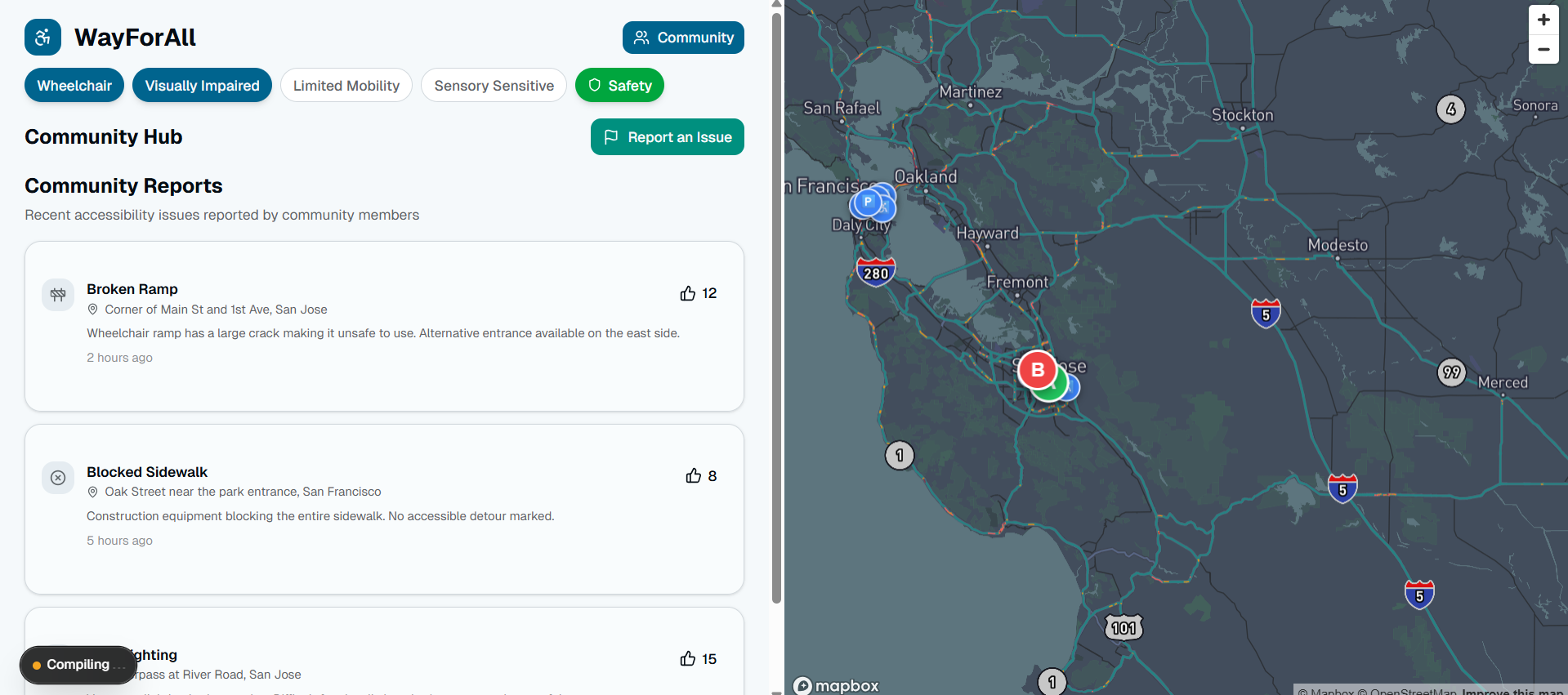This screenshot has width=1568, height=695.
Task: Click the Mapbox logo
Action: pos(837,685)
